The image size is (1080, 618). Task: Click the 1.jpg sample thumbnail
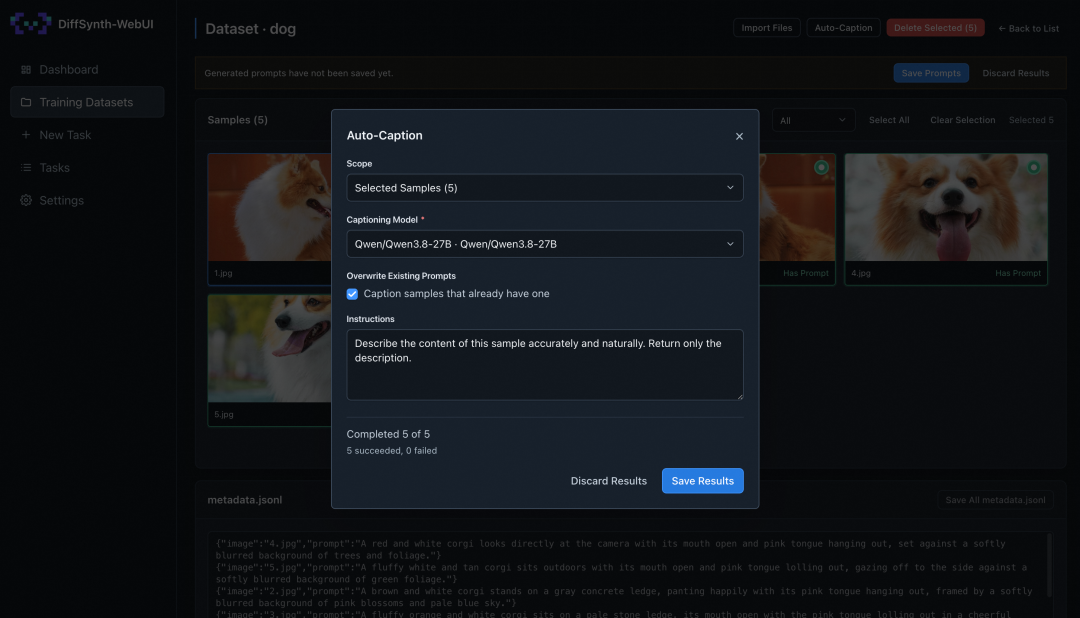[x=269, y=207]
